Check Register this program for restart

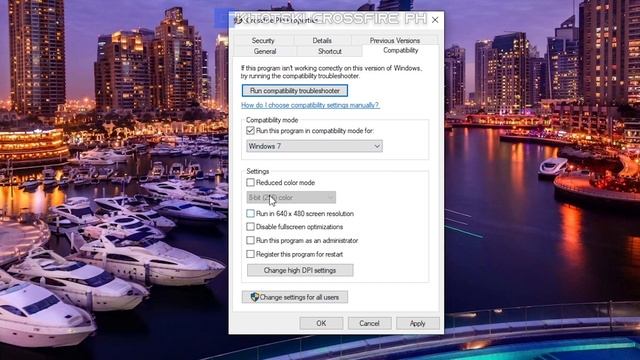tap(250, 254)
